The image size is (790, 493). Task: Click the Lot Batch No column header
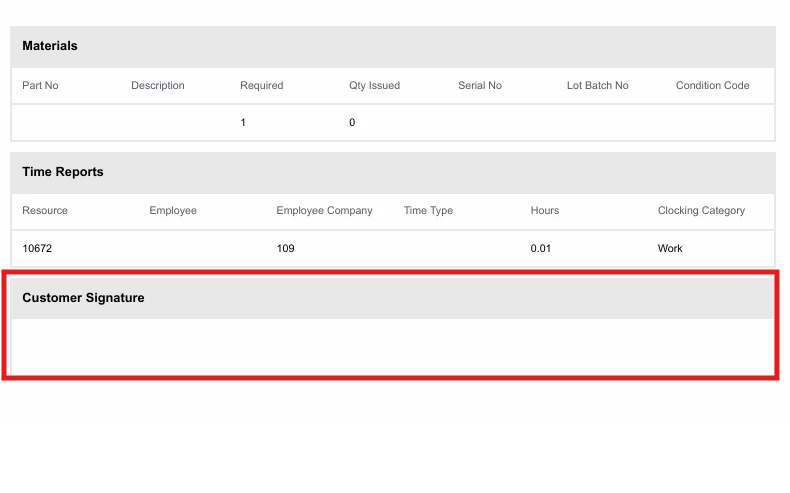[x=598, y=86]
